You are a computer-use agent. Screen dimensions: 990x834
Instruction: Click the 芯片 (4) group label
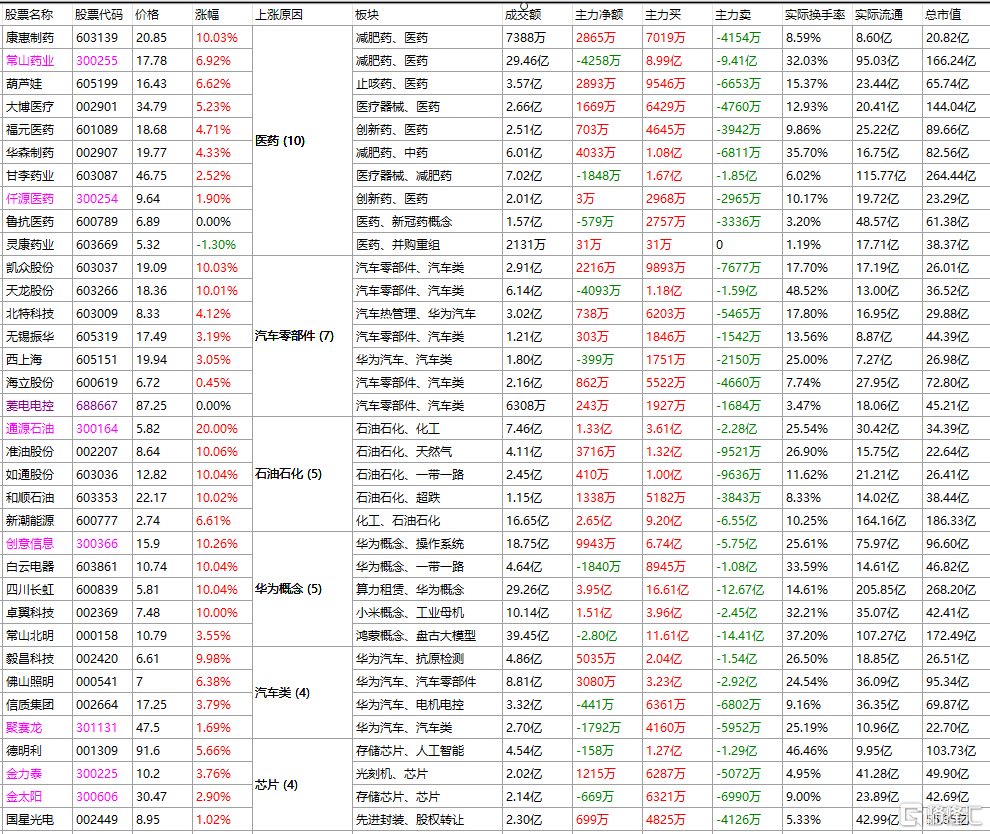coord(276,785)
